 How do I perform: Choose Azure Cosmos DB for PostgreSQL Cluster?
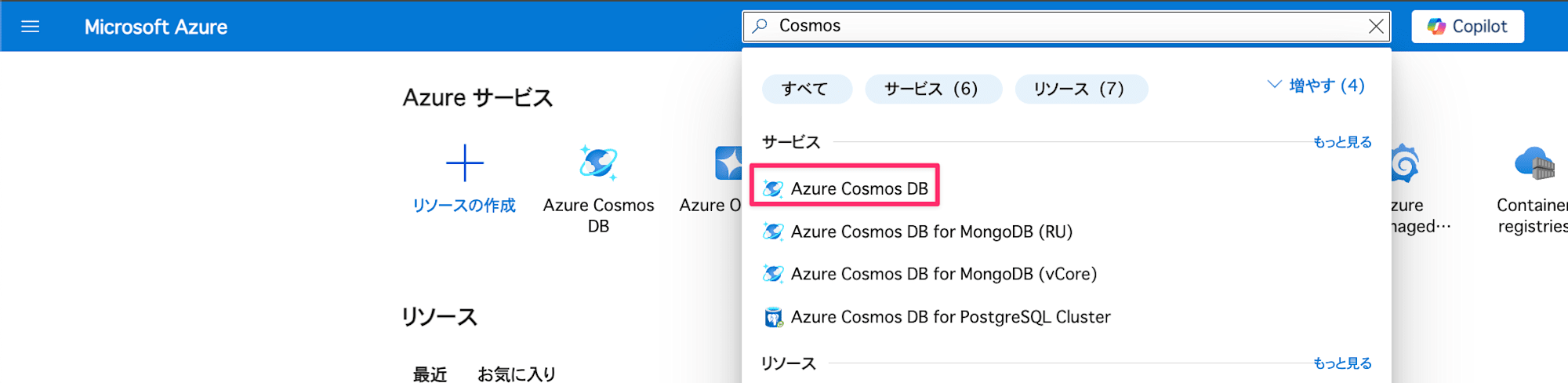(936, 317)
